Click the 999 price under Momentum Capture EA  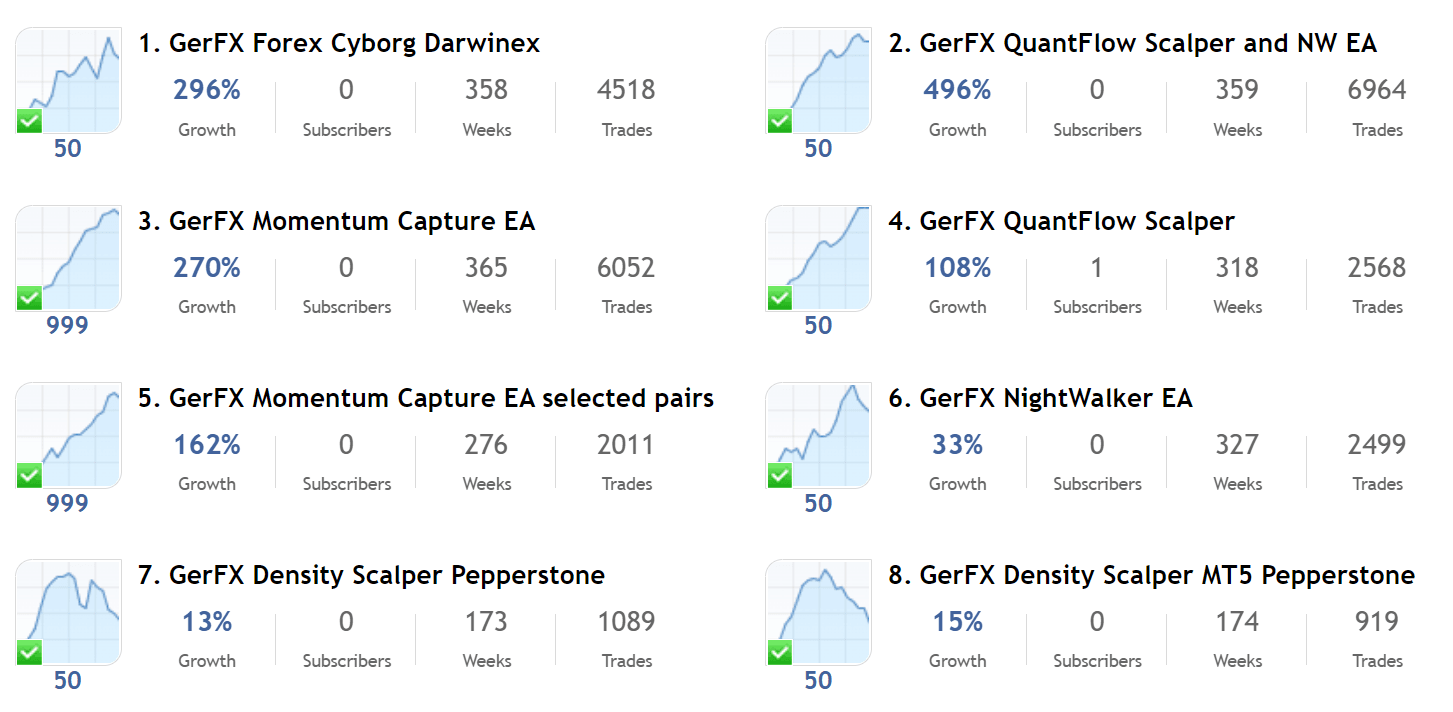click(x=68, y=325)
